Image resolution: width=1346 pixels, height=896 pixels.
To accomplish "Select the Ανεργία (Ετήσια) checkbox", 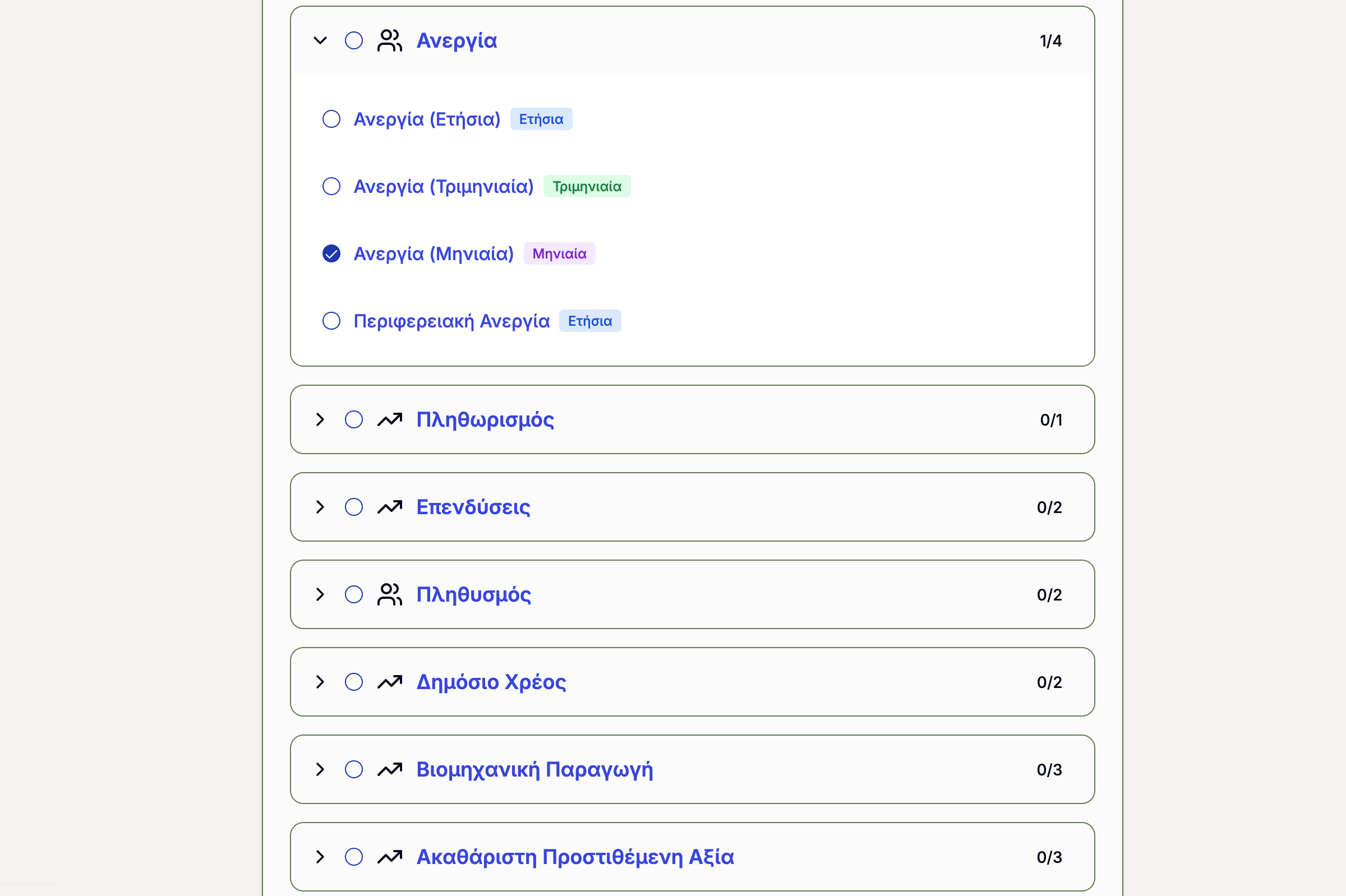I will click(331, 119).
